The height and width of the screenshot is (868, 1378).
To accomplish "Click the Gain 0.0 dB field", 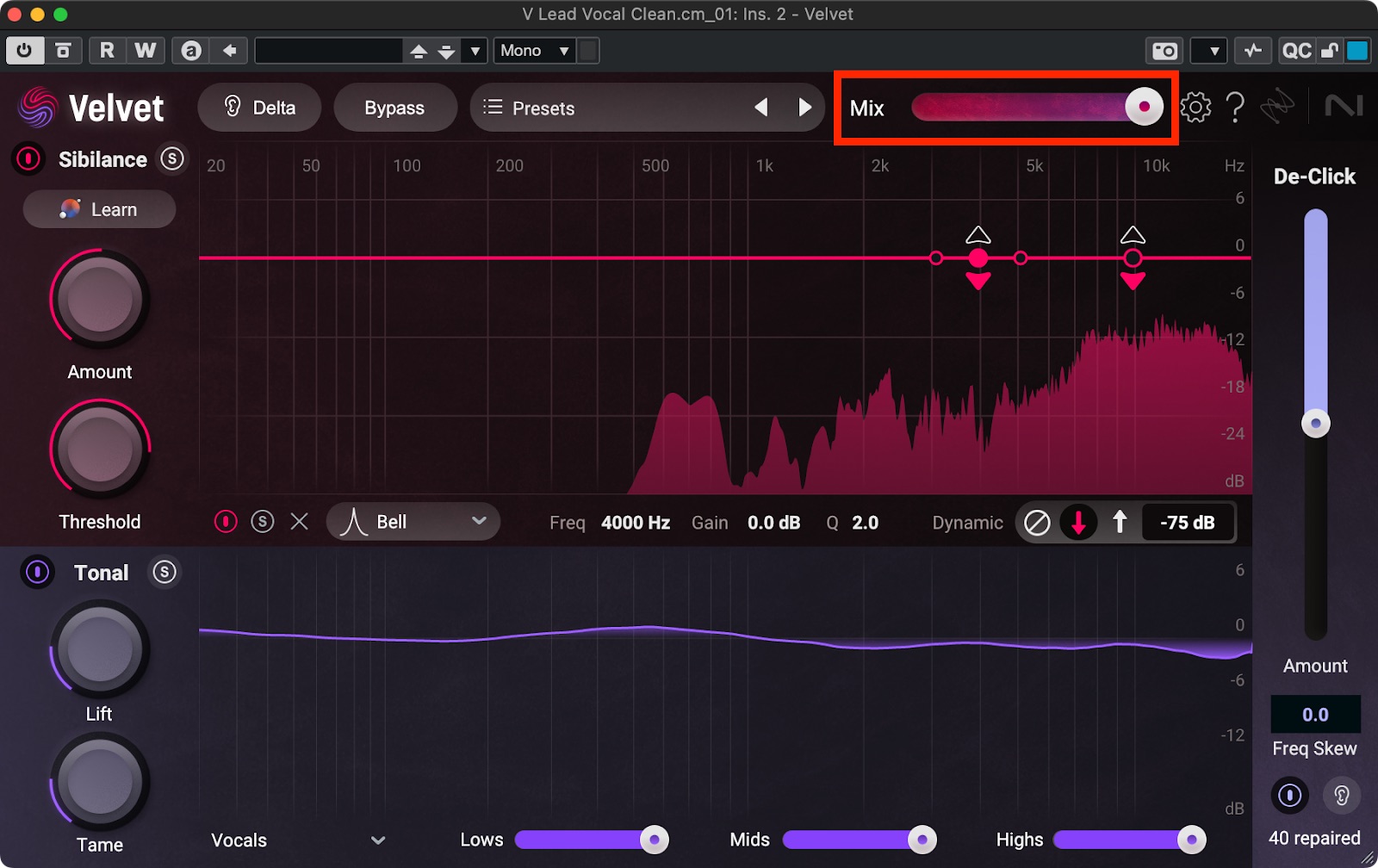I will (773, 523).
